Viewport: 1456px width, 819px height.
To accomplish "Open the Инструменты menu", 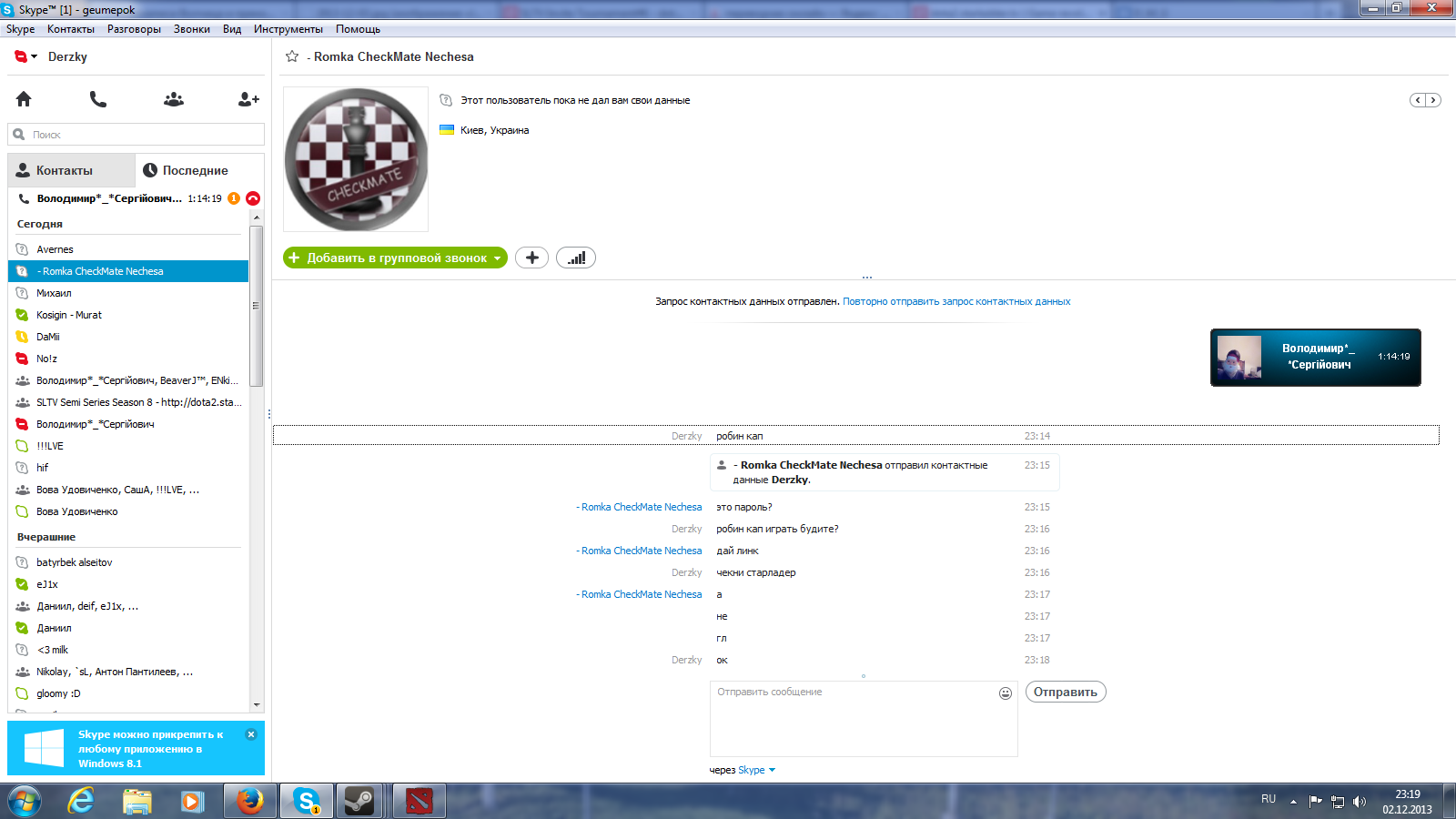I will [288, 29].
